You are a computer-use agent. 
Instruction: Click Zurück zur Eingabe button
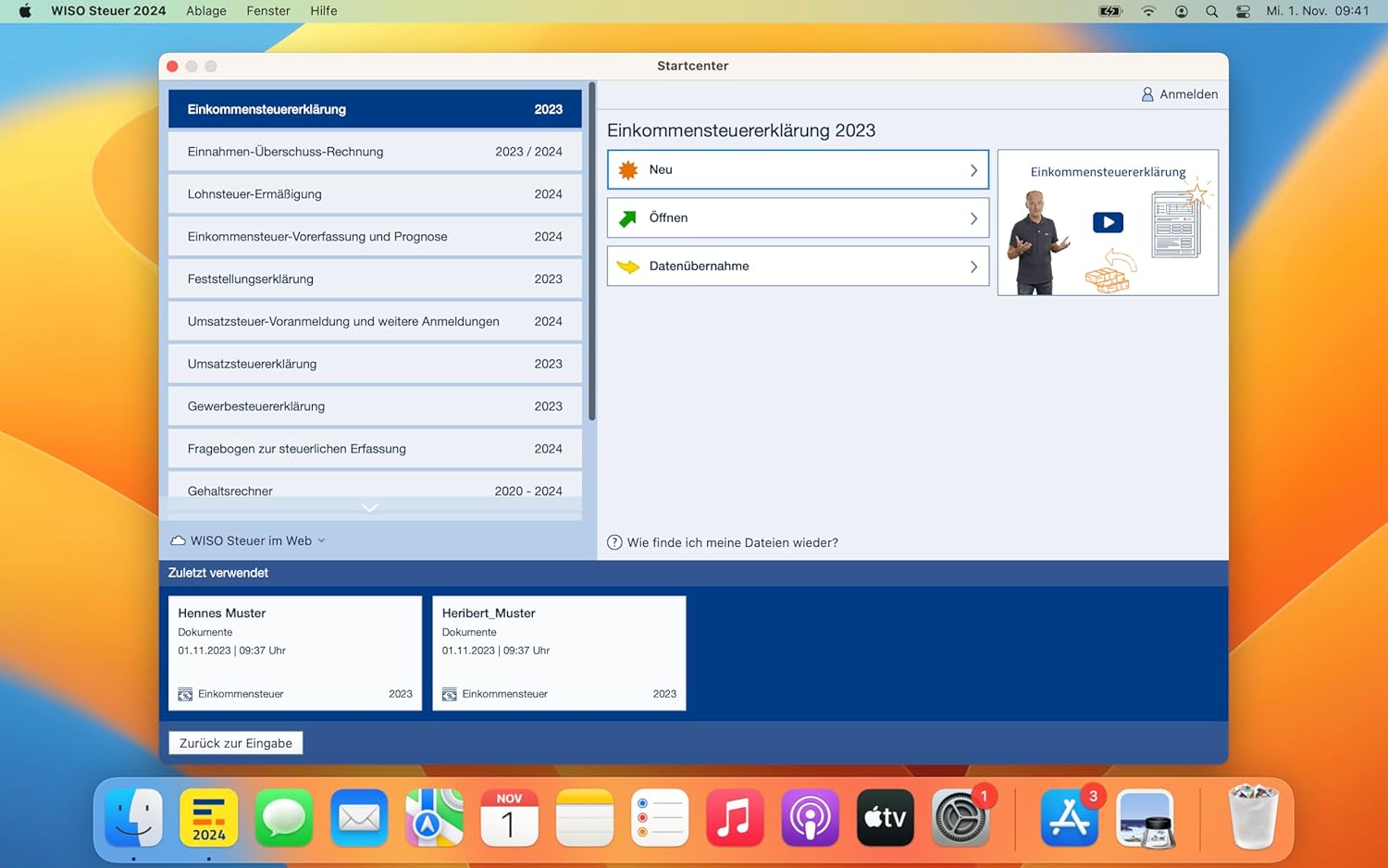tap(236, 743)
